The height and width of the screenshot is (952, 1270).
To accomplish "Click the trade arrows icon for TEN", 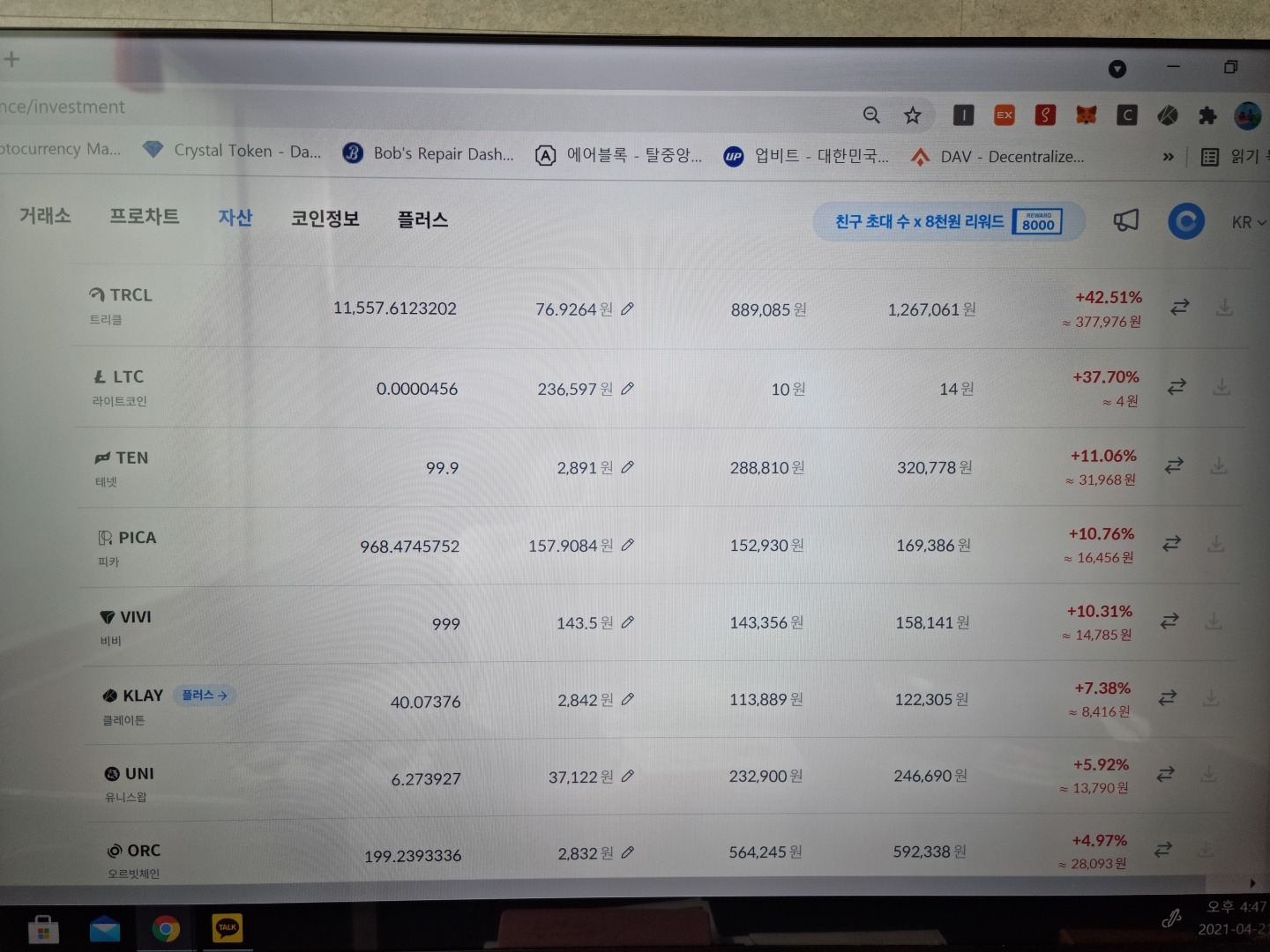I will pyautogui.click(x=1174, y=465).
